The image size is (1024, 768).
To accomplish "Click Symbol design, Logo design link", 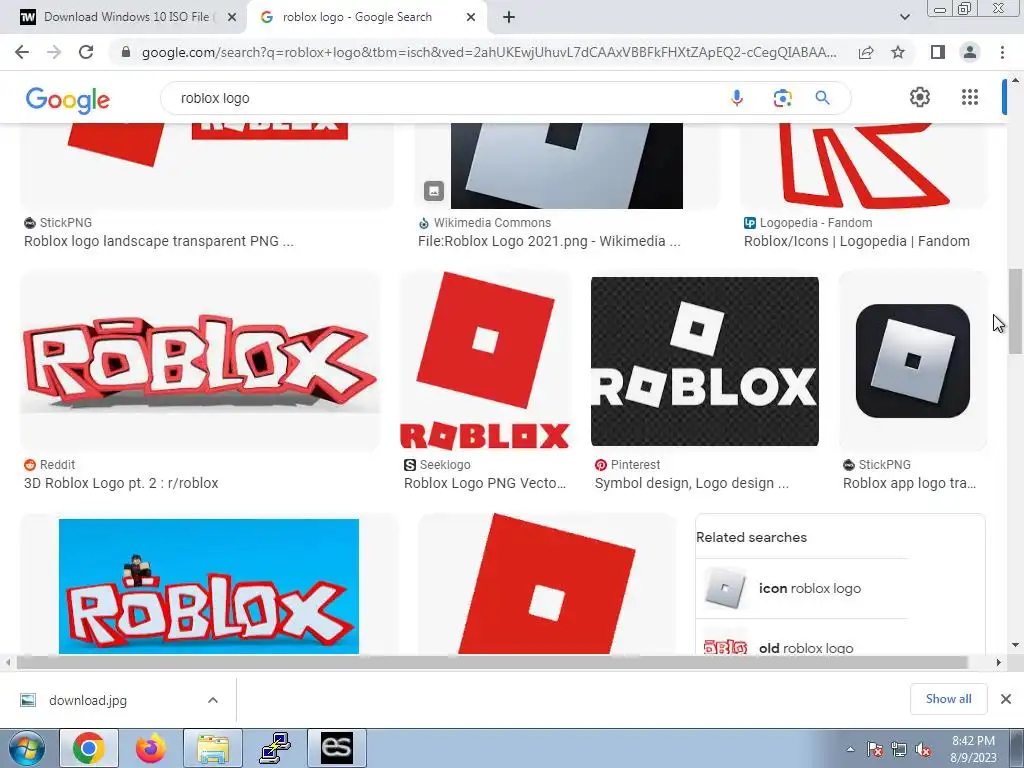I will [692, 483].
